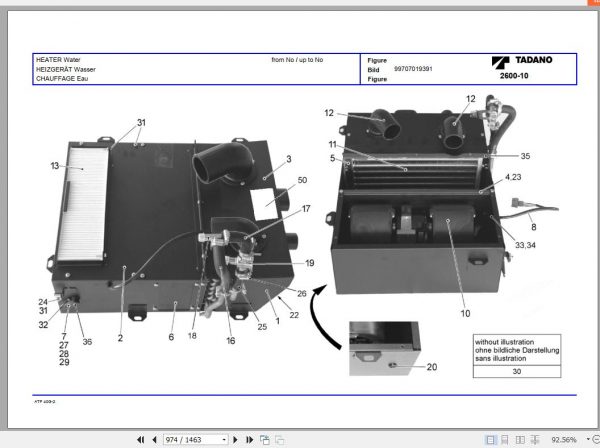
Task: Click part callout number 20
Action: pos(432,367)
